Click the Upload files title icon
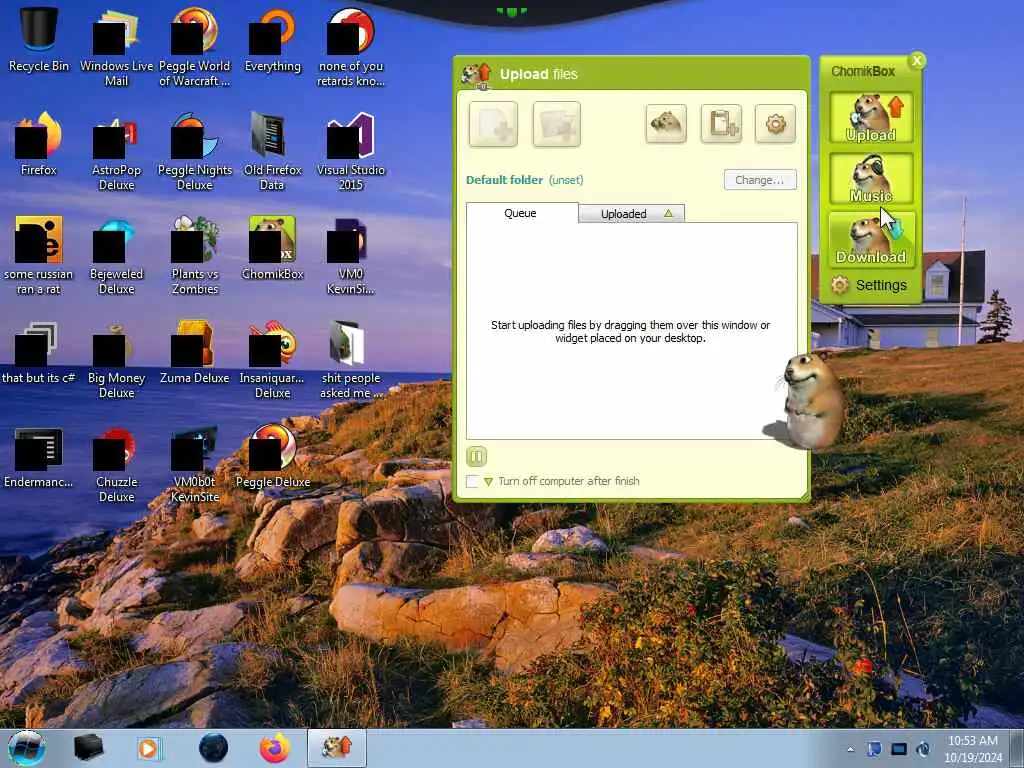This screenshot has width=1024, height=768. pyautogui.click(x=476, y=75)
